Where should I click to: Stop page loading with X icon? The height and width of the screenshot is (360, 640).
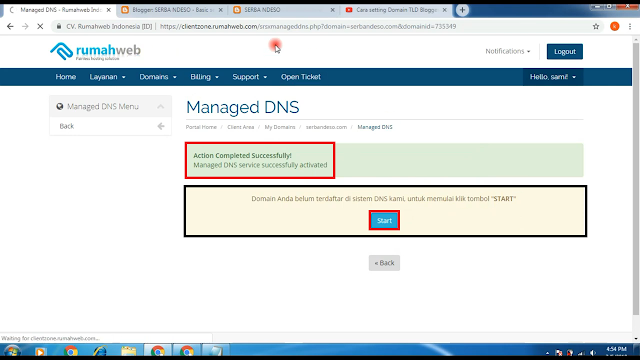[40, 26]
